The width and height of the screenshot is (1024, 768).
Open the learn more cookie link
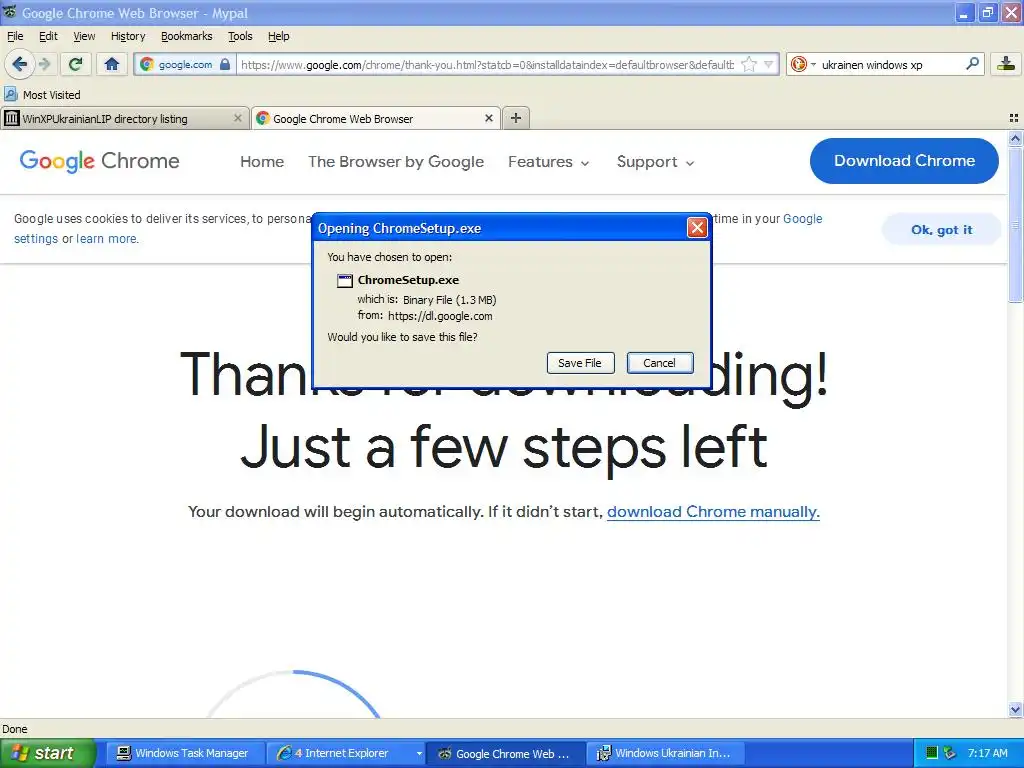106,238
